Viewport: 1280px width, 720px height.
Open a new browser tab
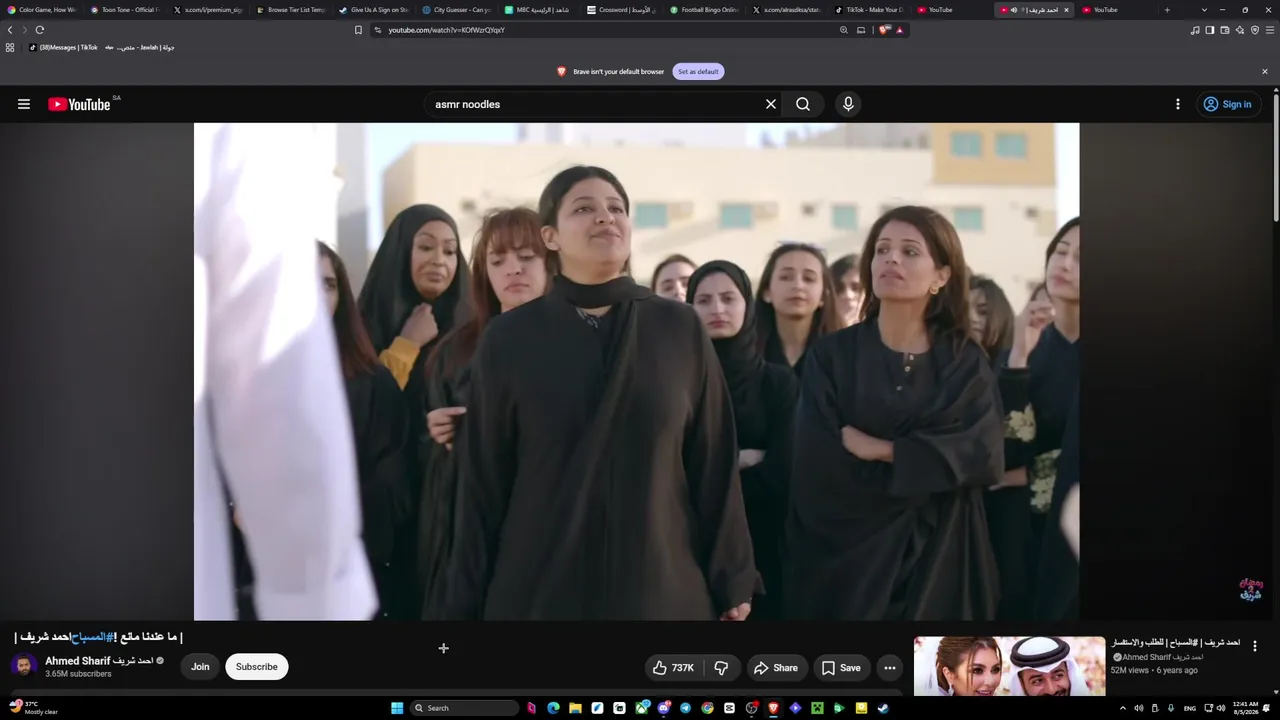click(x=1167, y=10)
